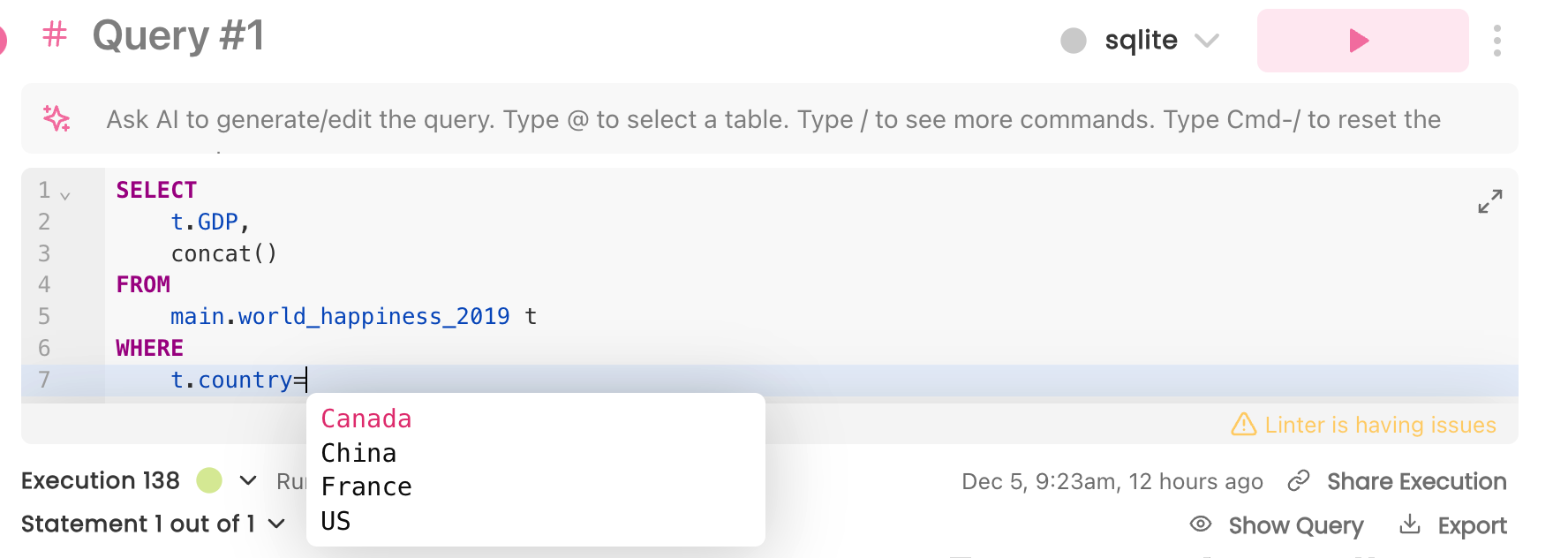Open the three-dot more options menu
Image resolution: width=1568 pixels, height=558 pixels.
(1497, 41)
